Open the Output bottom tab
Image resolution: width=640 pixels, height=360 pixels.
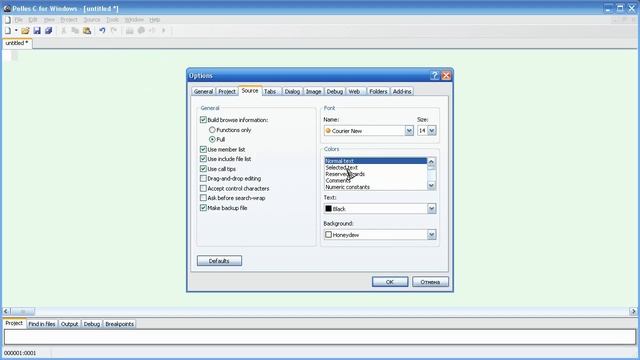69,324
